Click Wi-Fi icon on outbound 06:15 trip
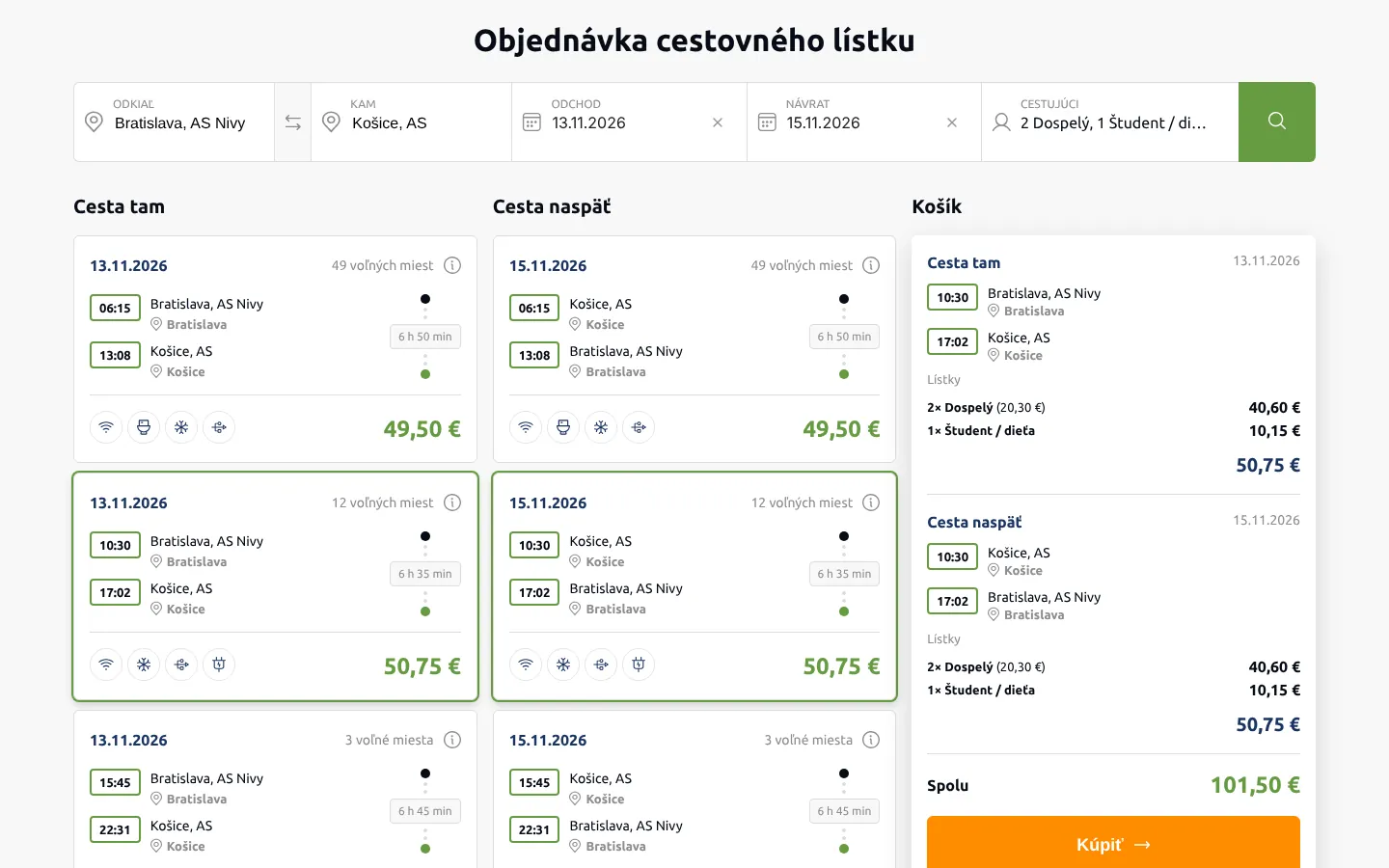 [106, 427]
